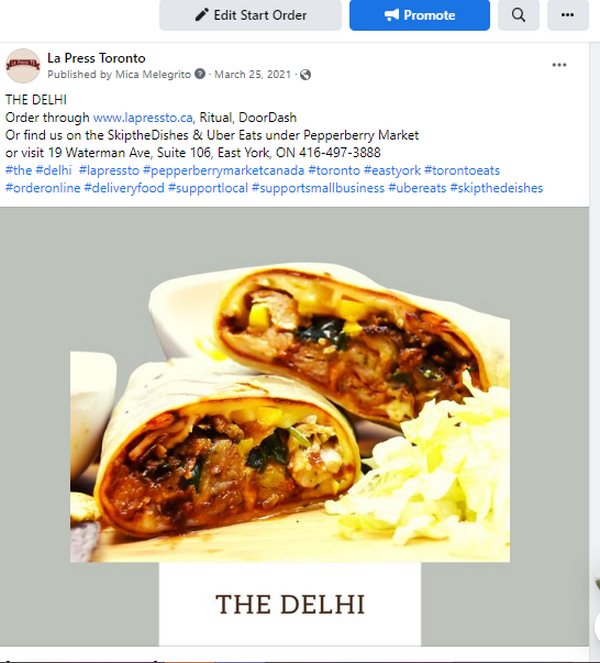The height and width of the screenshot is (663, 600).
Task: Click the pencil icon in Edit Start Order
Action: point(202,15)
